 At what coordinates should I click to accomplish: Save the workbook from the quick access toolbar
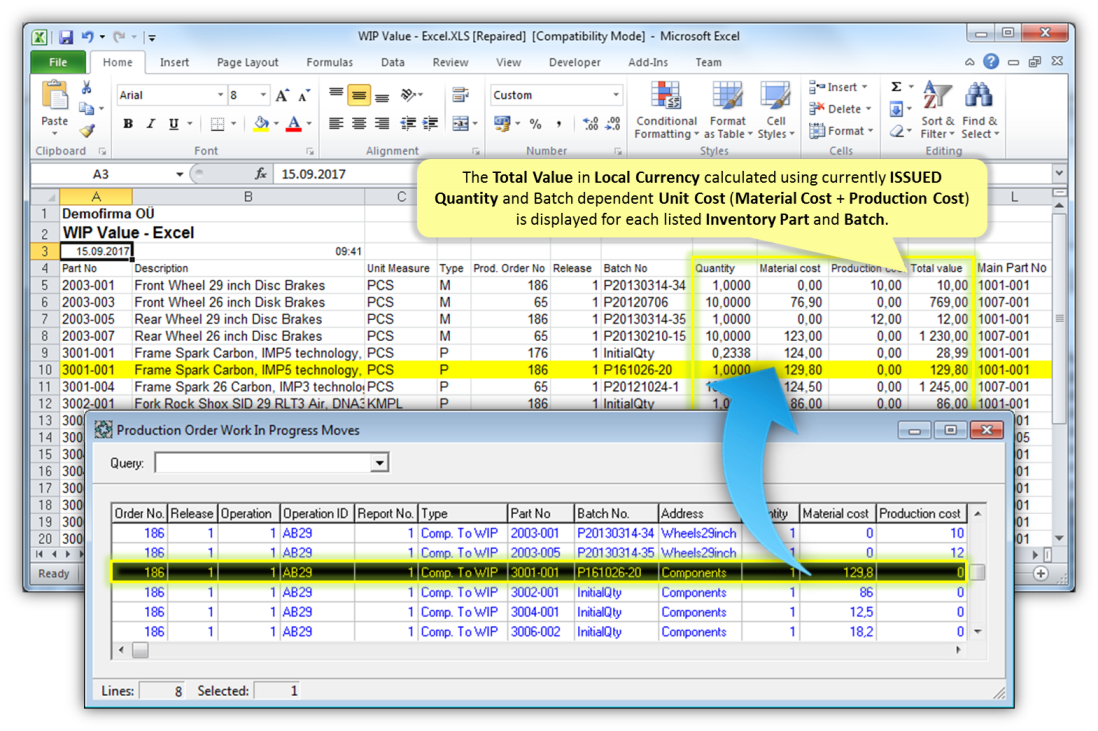click(66, 36)
